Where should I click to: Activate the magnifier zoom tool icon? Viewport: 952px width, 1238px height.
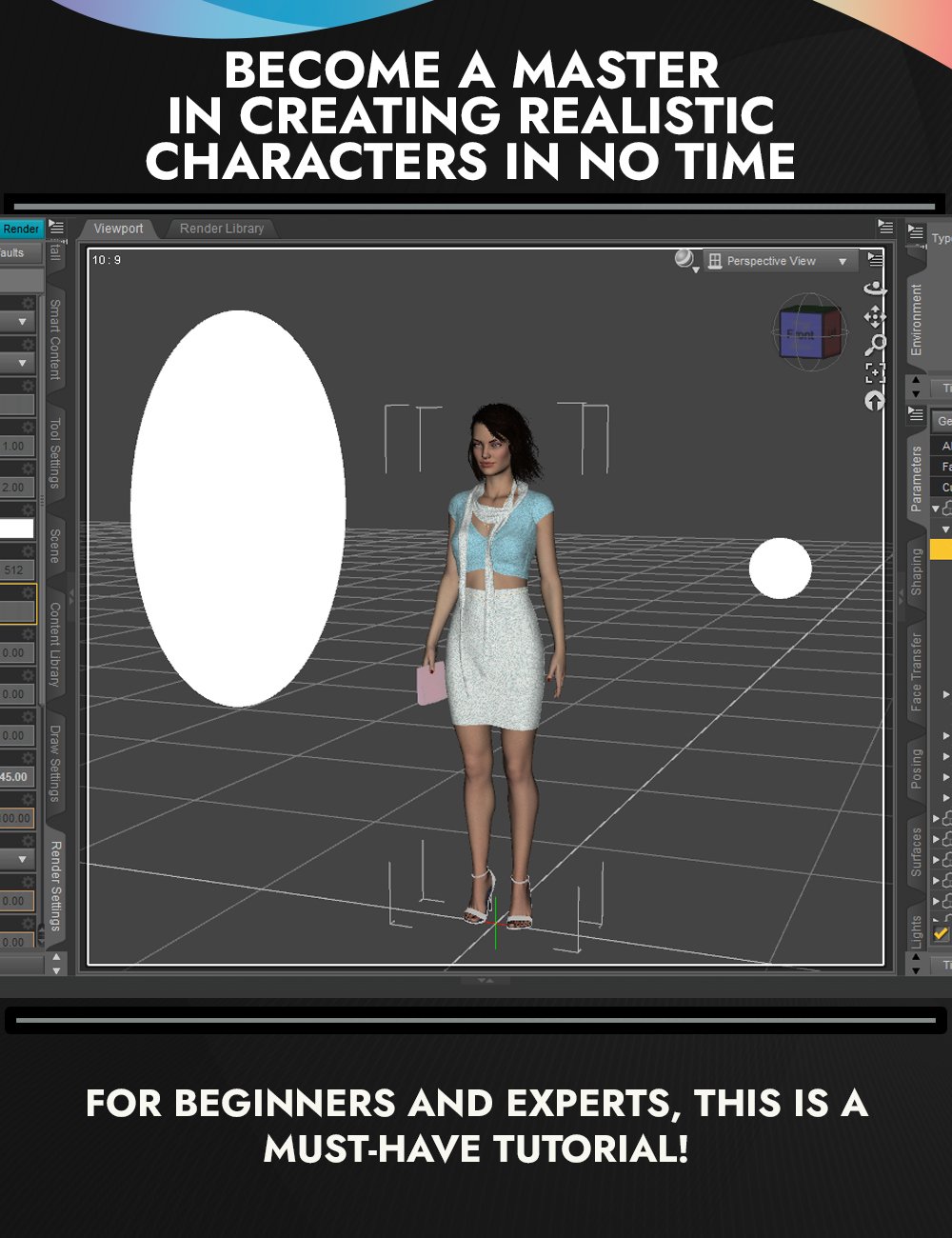pyautogui.click(x=877, y=344)
